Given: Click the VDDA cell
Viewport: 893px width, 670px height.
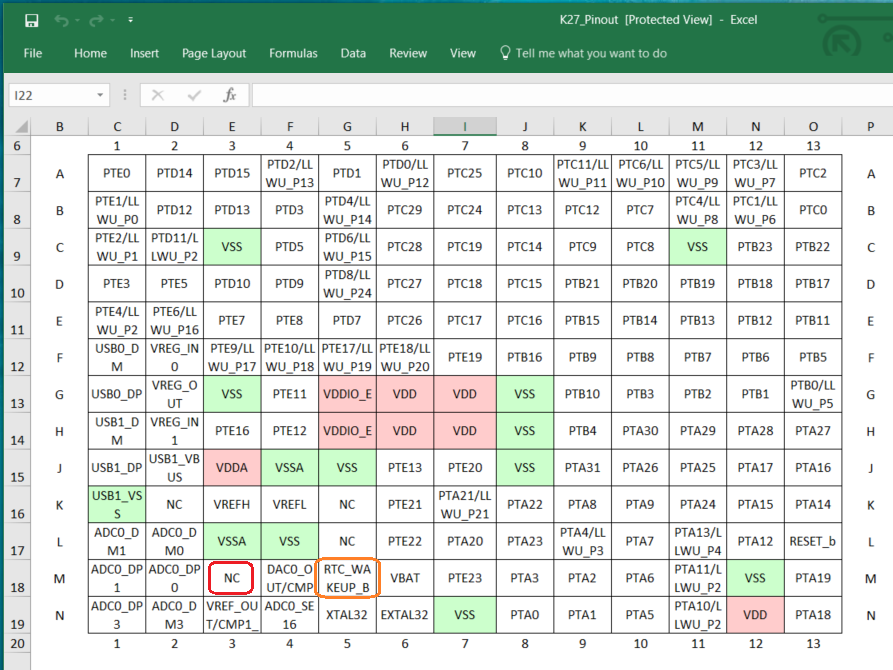Looking at the screenshot, I should point(232,468).
